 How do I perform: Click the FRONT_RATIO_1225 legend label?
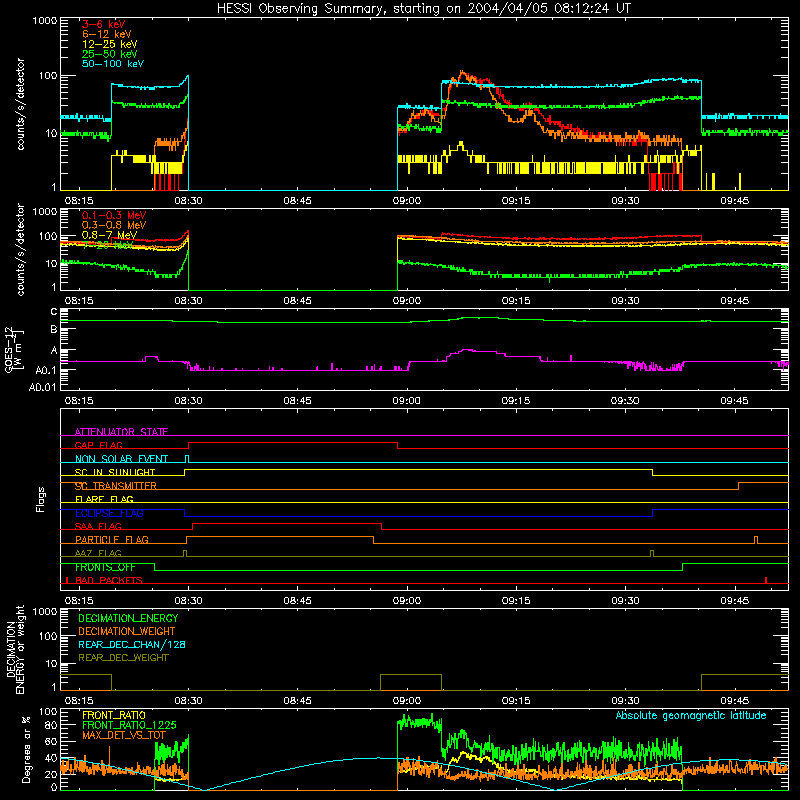click(x=129, y=725)
